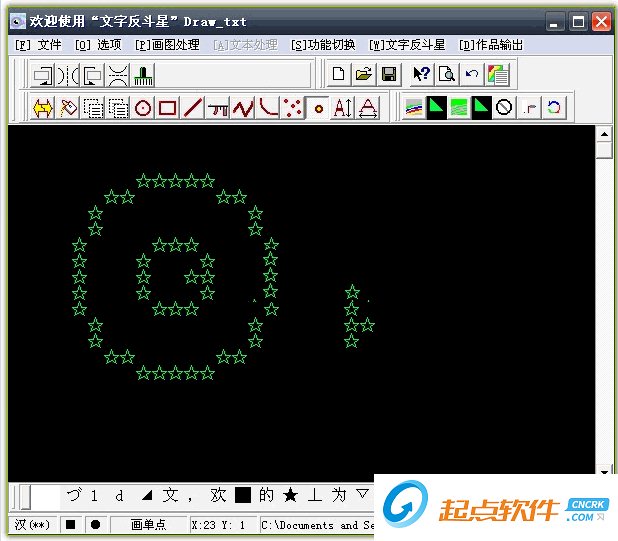Undo the last action
618x541 pixels.
click(472, 74)
